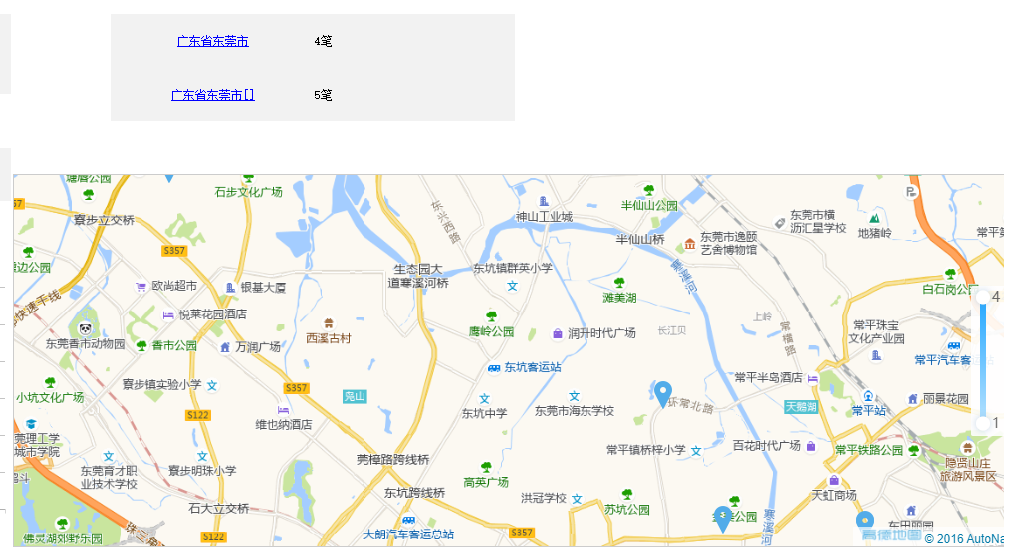The width and height of the screenshot is (1015, 557).
Task: Open the 广东省东莞市 link with 4笔
Action: pos(212,41)
